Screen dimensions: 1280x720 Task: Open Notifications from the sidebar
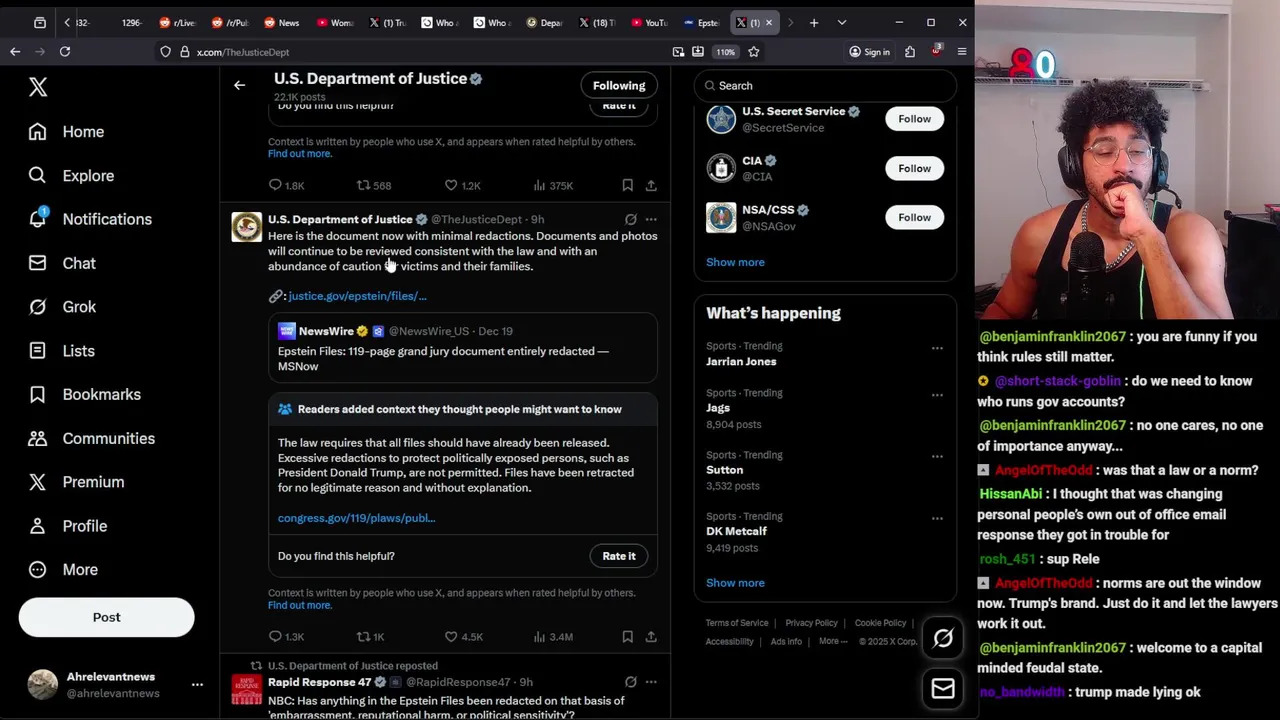pos(90,219)
